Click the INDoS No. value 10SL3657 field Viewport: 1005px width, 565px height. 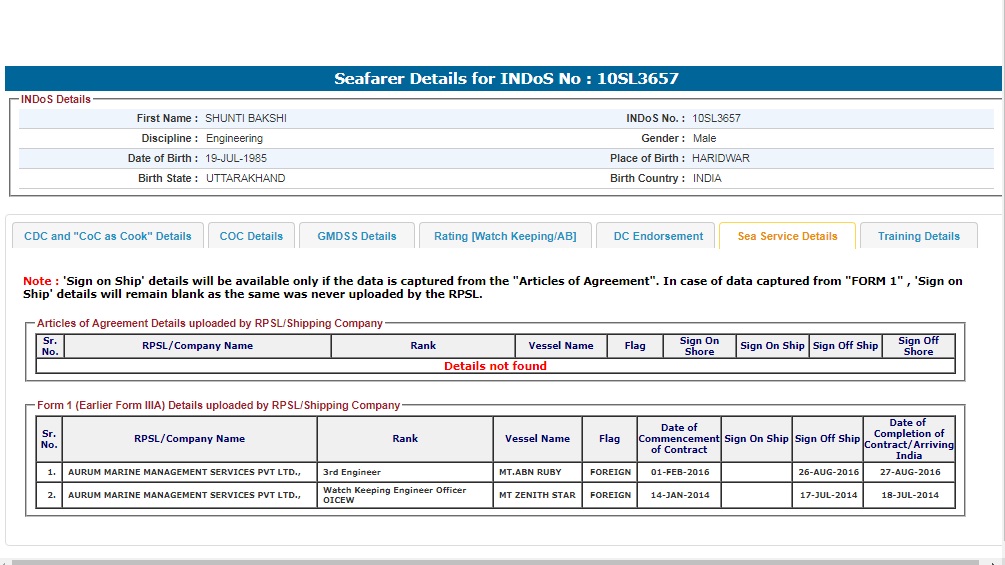(716, 118)
